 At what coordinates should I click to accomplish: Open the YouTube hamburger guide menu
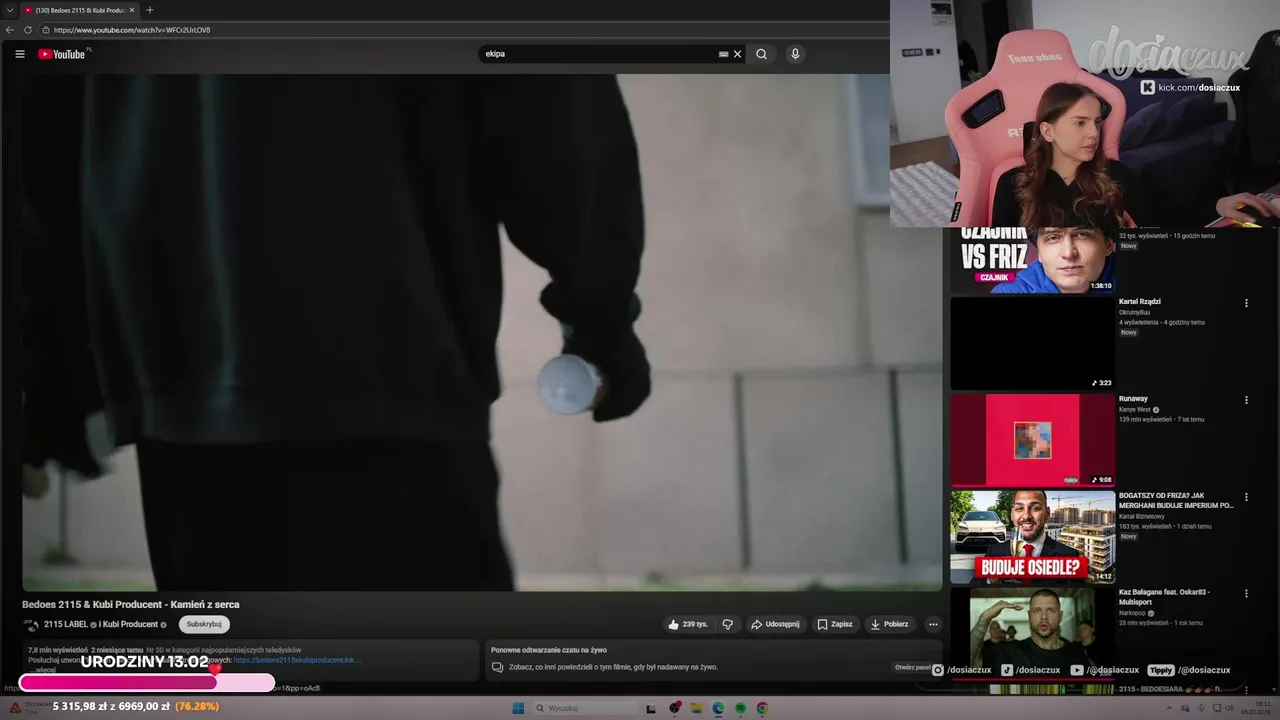point(19,54)
